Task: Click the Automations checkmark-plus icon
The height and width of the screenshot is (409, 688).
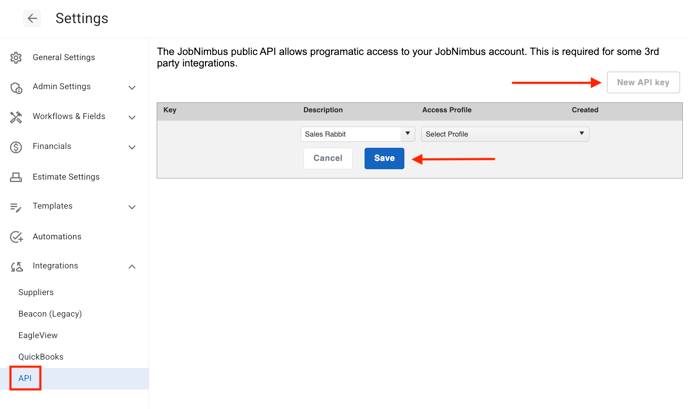Action: click(16, 237)
